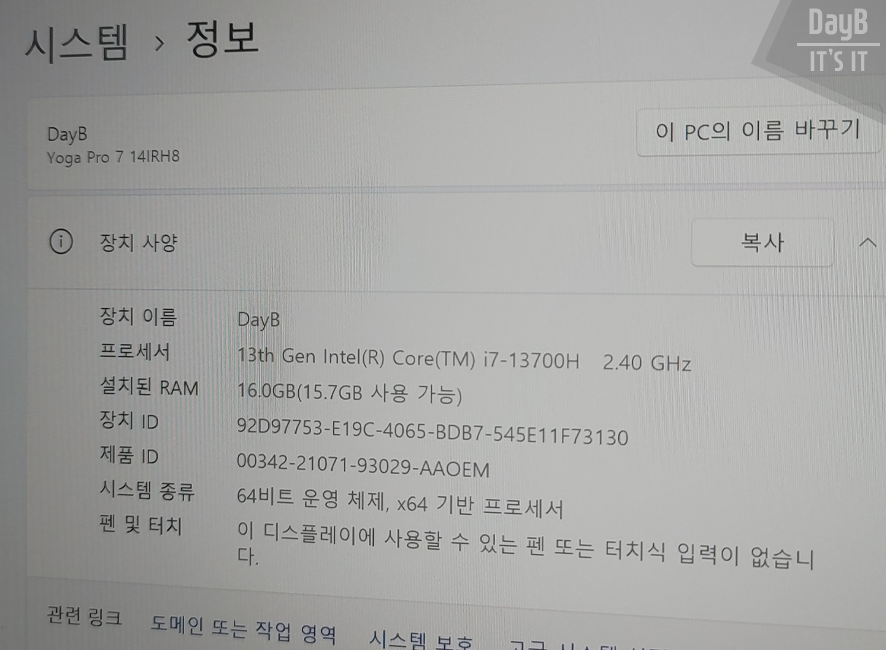Image resolution: width=886 pixels, height=650 pixels.
Task: Select the 제품 ID value 00342-21071-93029-AAOEM
Action: coord(363,469)
